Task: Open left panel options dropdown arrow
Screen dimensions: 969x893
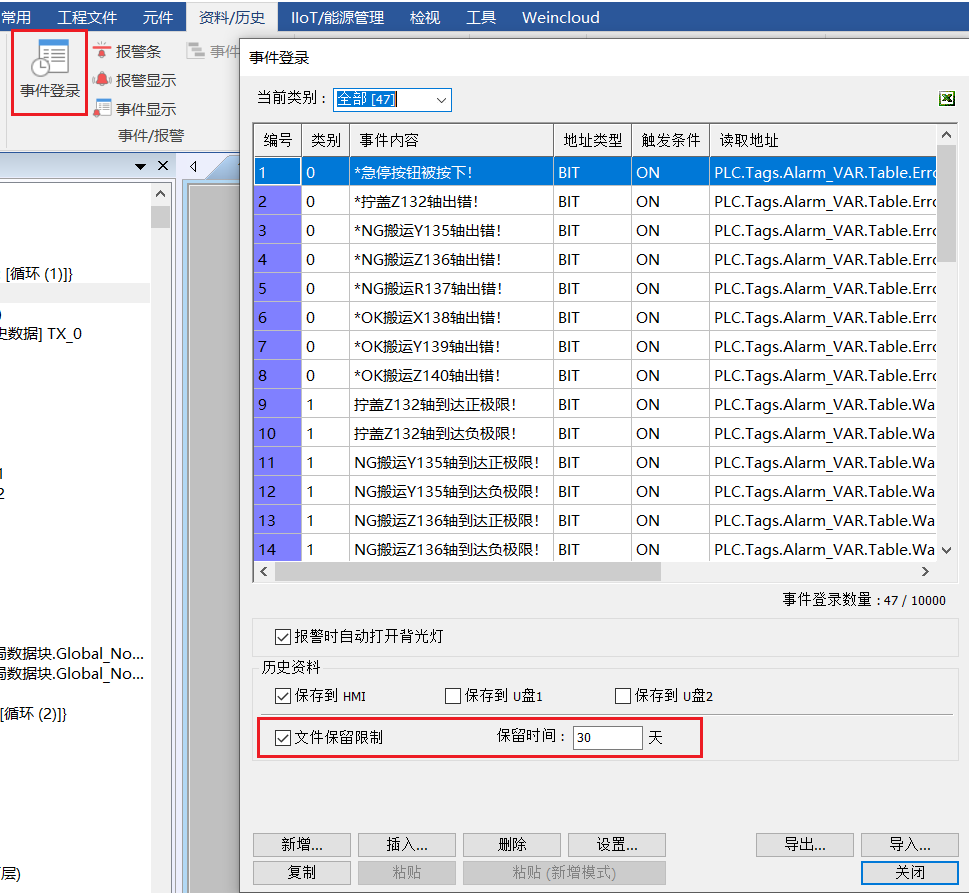Action: point(141,166)
